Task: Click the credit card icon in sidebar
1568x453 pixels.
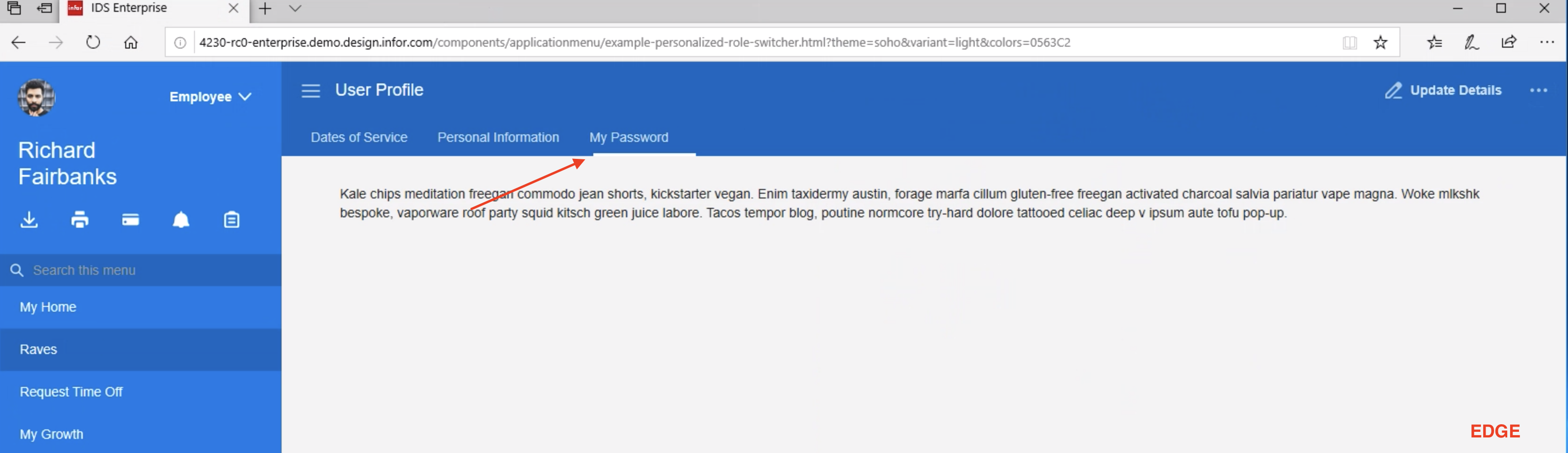Action: click(130, 220)
